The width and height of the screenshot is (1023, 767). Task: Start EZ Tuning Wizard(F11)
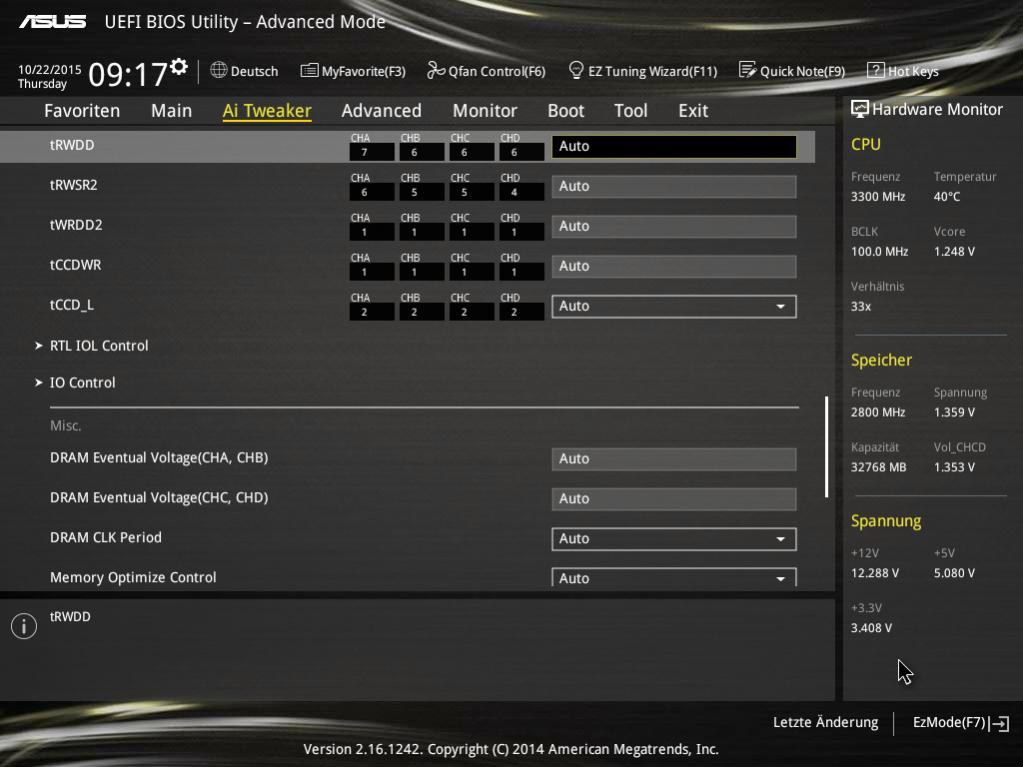643,71
